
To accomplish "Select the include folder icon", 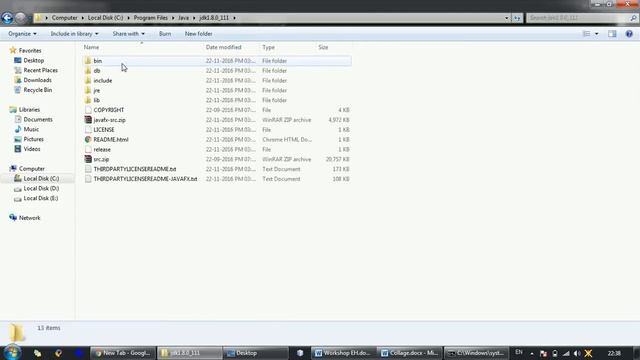I will coord(88,80).
